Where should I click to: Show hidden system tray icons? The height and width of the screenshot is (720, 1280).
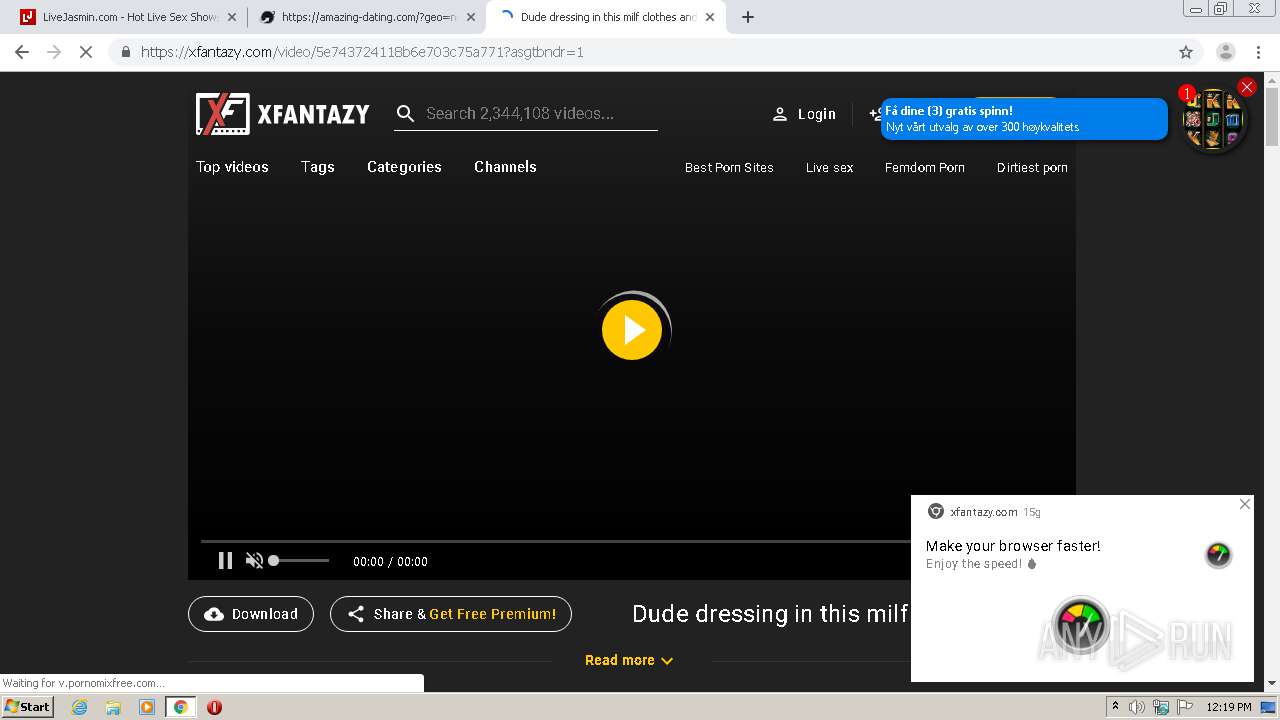tap(1115, 707)
